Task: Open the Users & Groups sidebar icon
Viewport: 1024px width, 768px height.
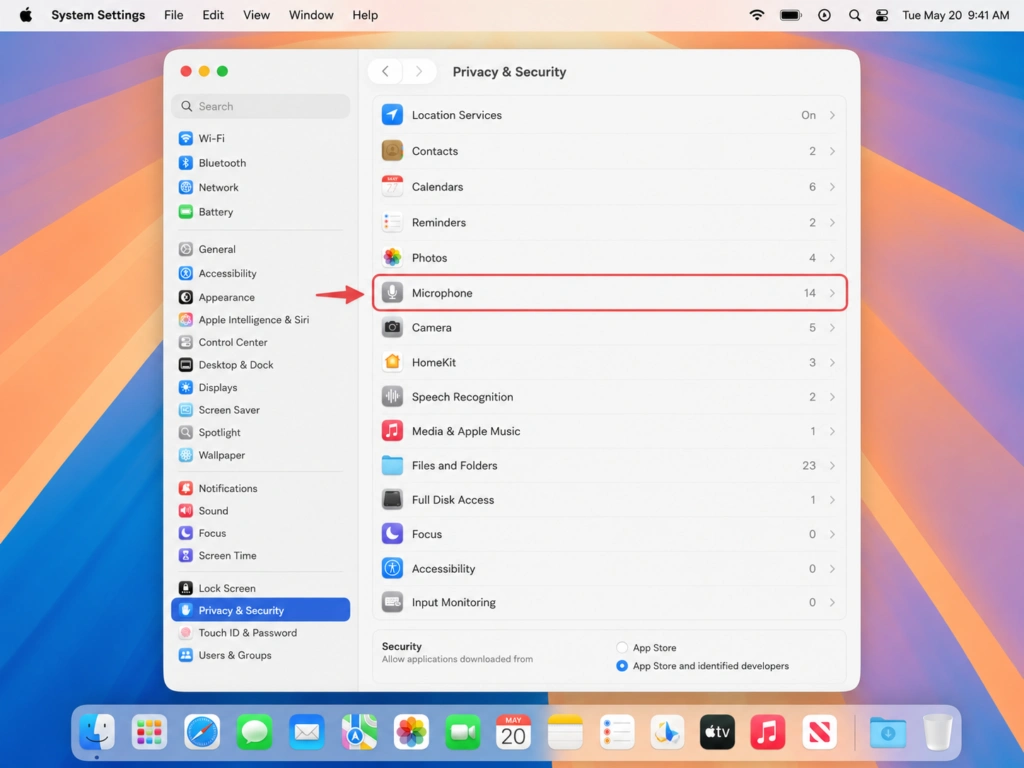Action: (x=185, y=655)
